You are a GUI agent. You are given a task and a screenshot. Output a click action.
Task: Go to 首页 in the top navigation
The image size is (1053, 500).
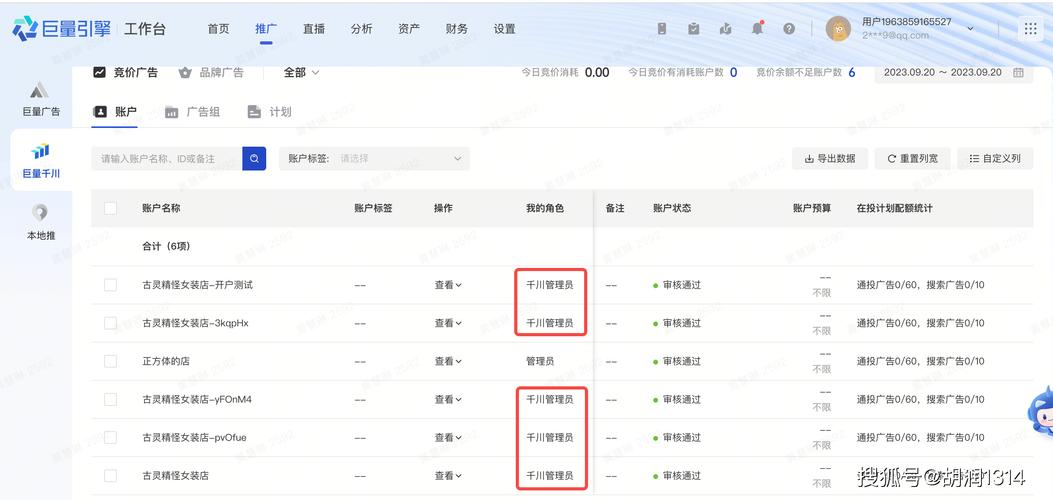pos(218,29)
